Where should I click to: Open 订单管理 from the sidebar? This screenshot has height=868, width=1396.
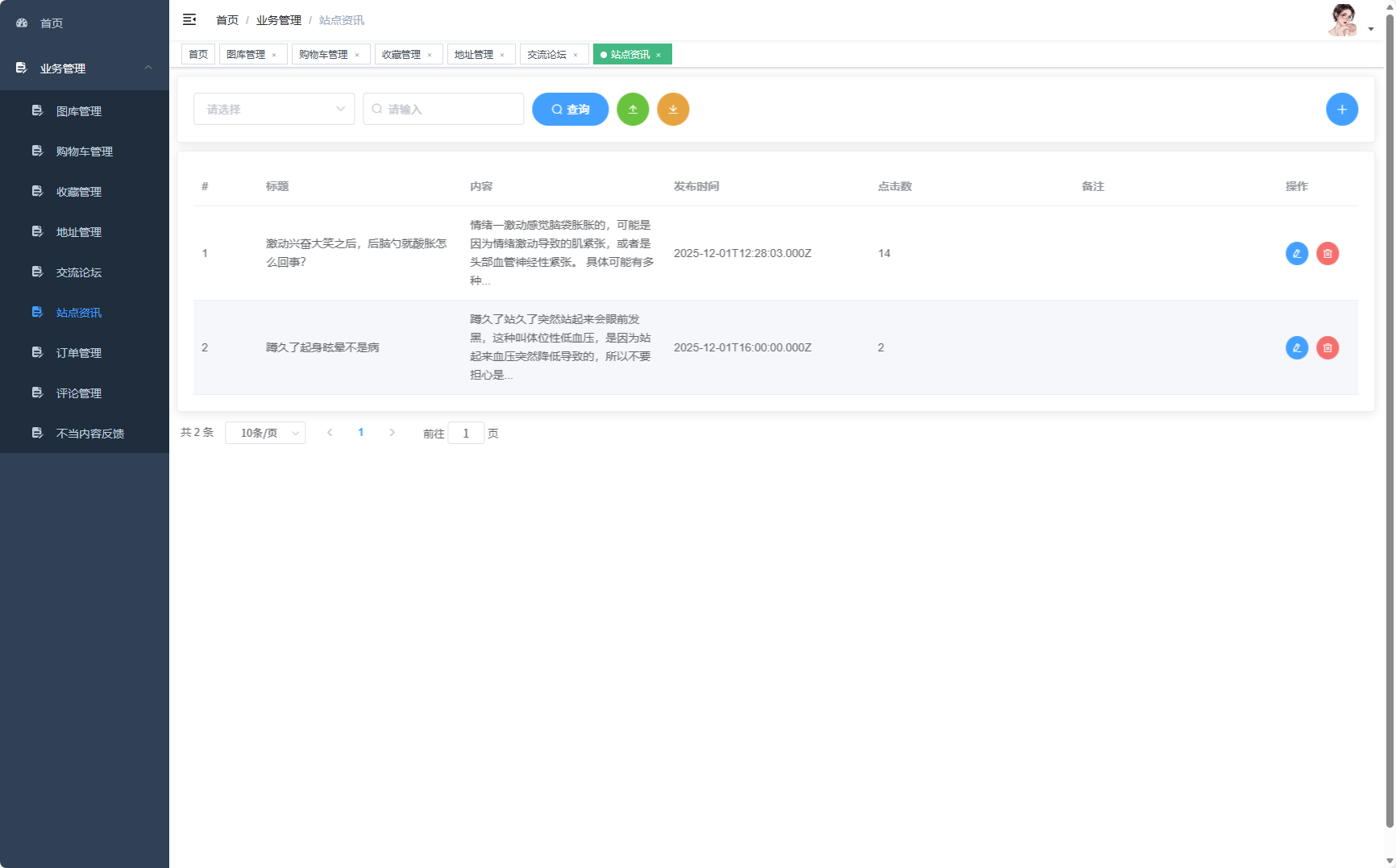pos(78,352)
